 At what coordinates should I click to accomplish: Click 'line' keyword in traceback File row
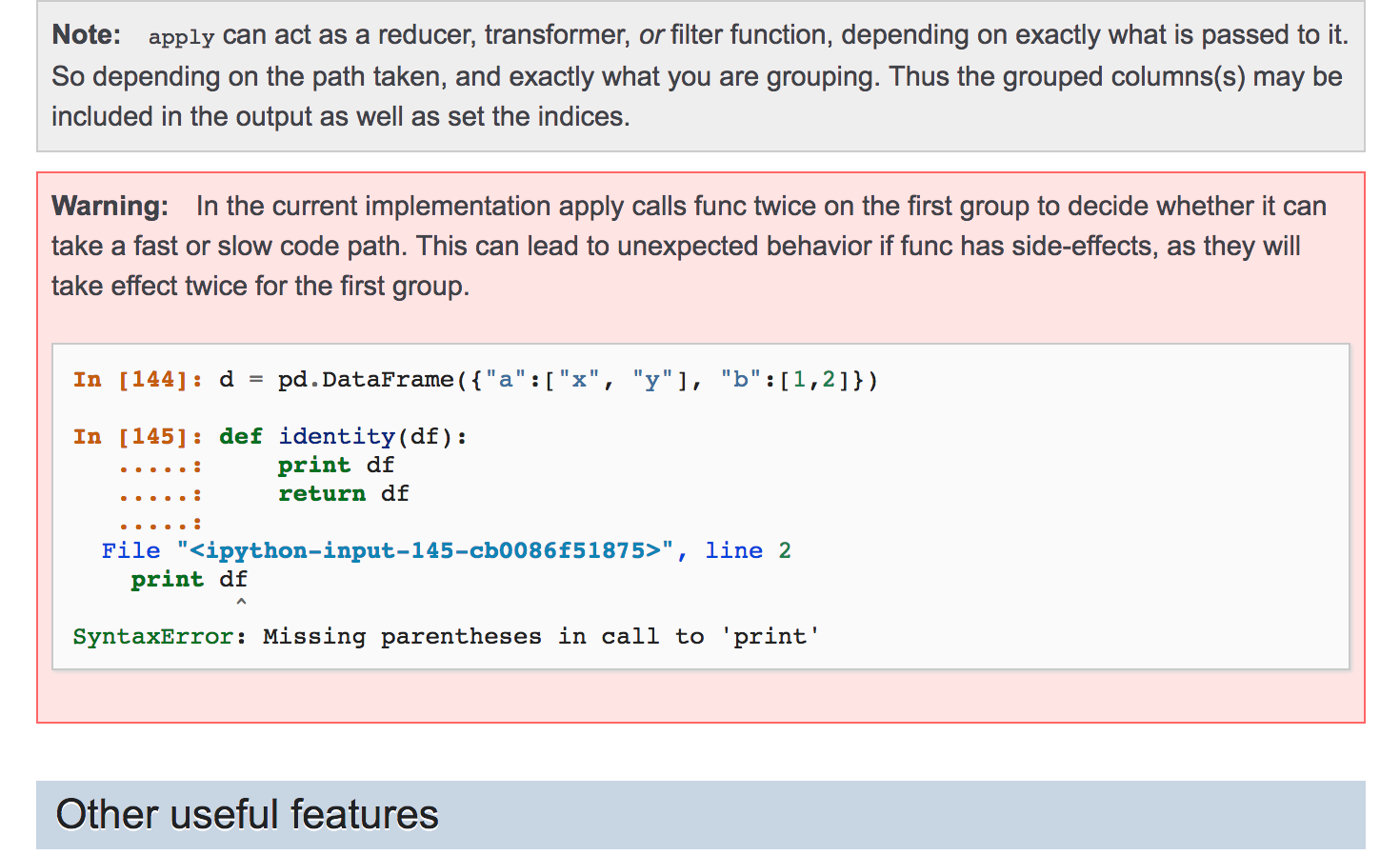pos(733,551)
